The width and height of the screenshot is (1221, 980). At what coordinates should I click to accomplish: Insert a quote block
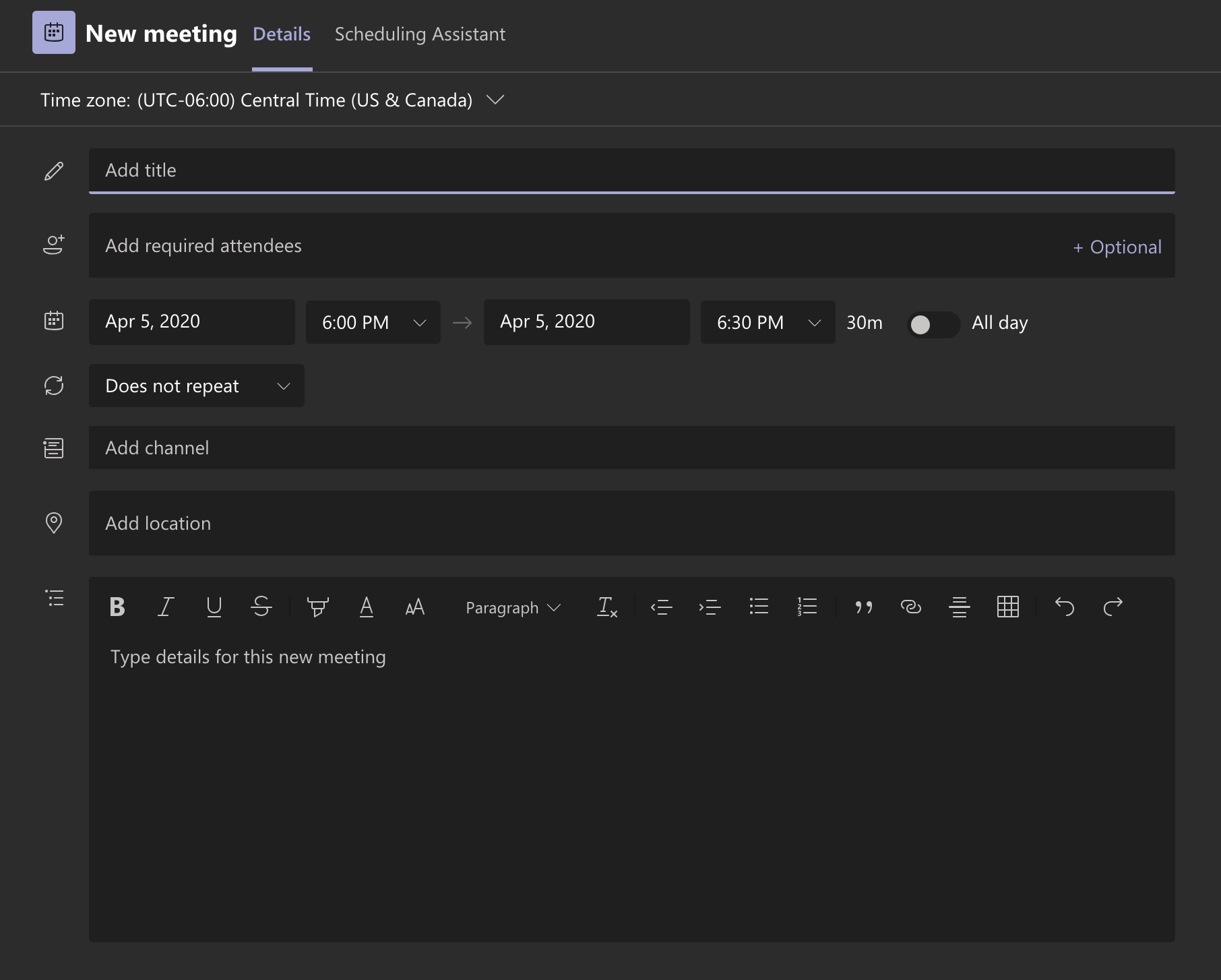coord(864,607)
